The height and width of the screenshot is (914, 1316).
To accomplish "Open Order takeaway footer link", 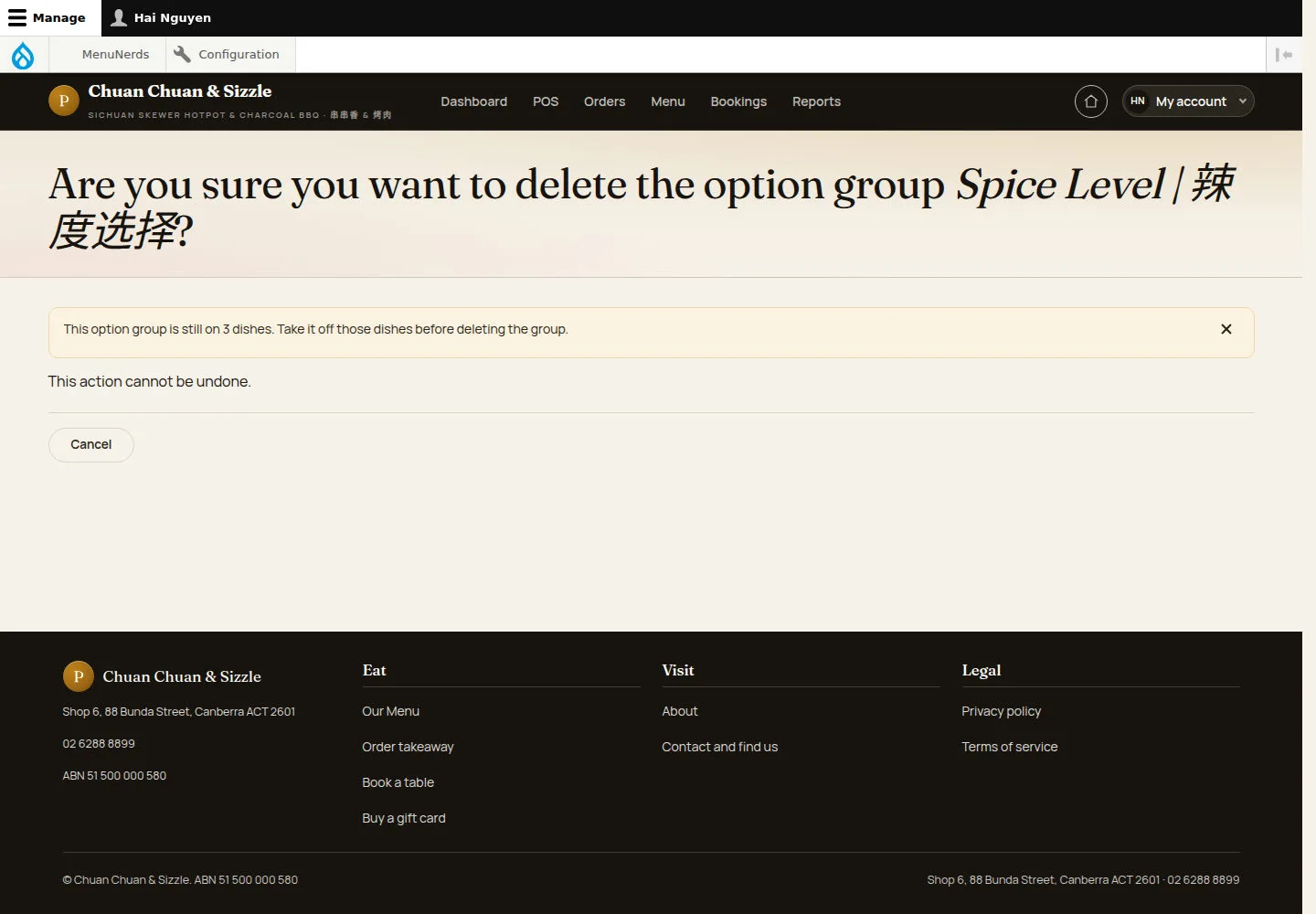I will 408,747.
